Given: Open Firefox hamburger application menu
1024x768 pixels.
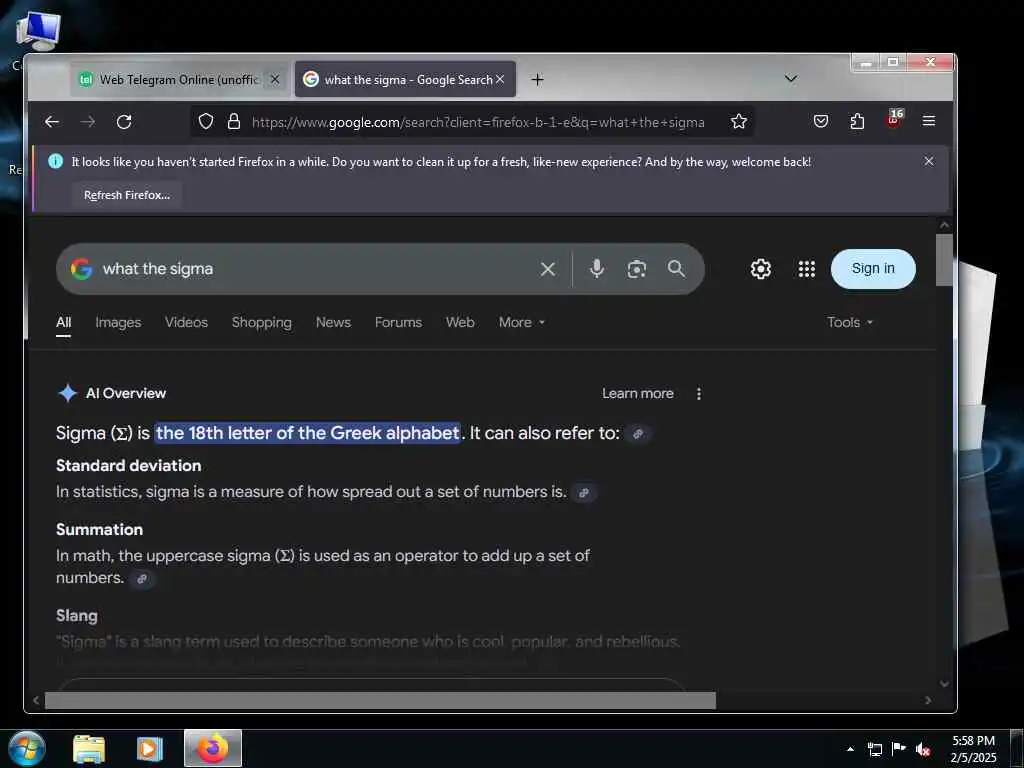Looking at the screenshot, I should [929, 121].
